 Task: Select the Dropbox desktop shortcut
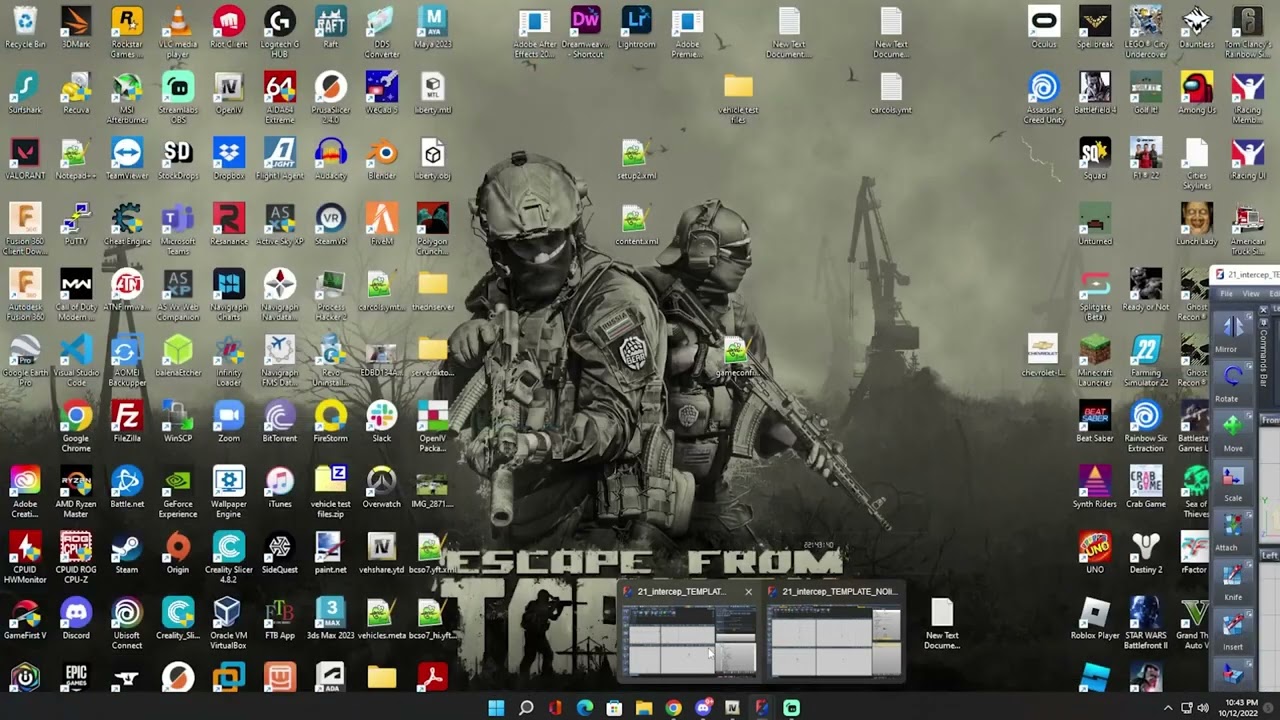(x=229, y=159)
